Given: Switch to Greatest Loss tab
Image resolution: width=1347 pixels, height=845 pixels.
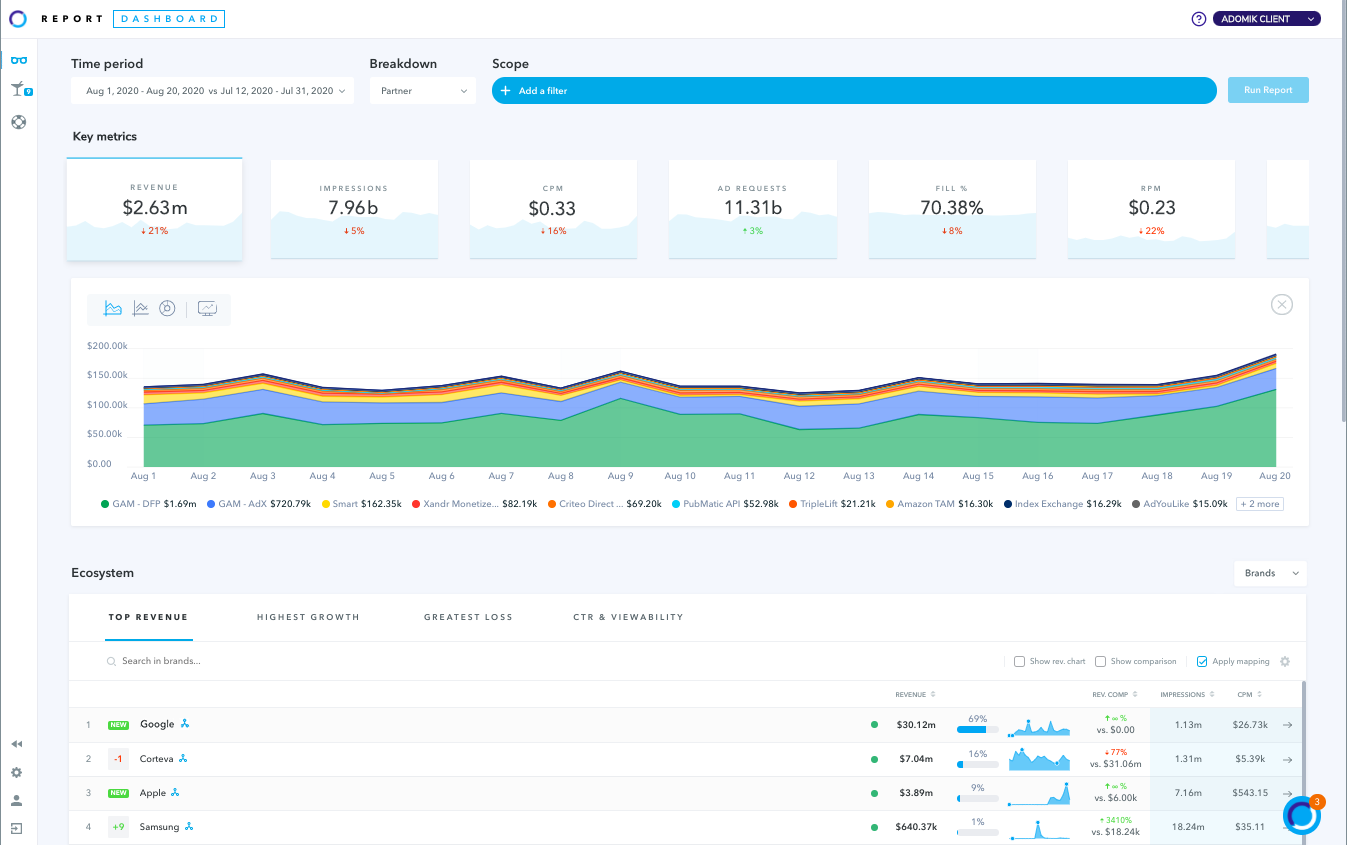Looking at the screenshot, I should pyautogui.click(x=468, y=617).
